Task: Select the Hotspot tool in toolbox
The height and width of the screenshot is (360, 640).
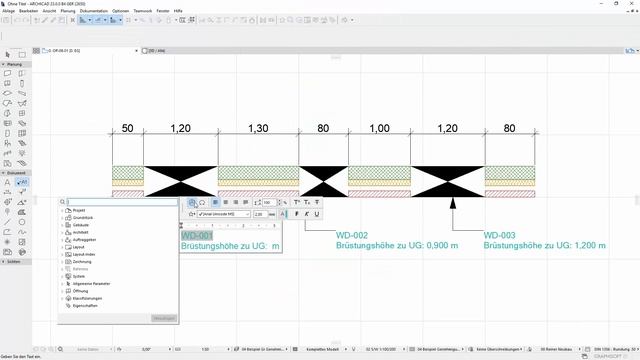Action: click(x=7, y=242)
